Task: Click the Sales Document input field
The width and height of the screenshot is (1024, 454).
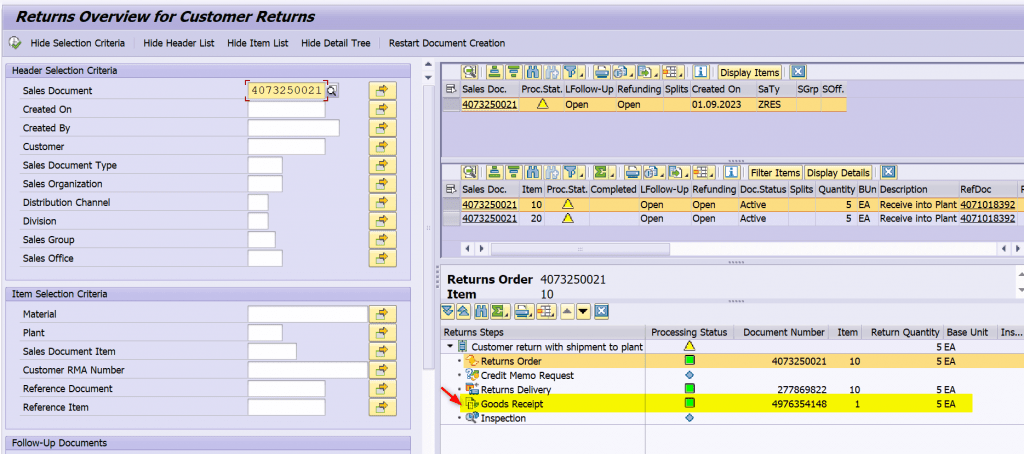Action: coord(286,91)
